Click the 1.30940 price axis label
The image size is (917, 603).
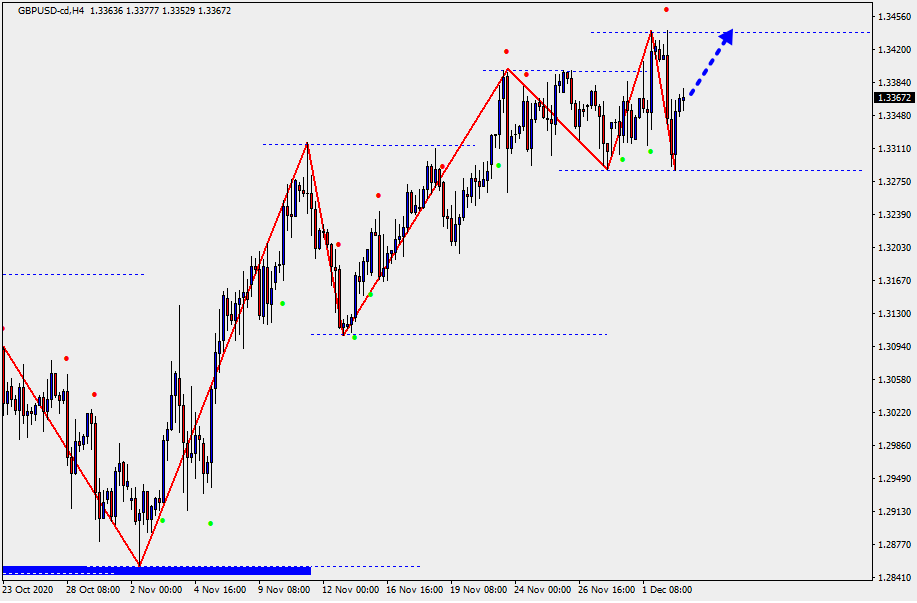pyautogui.click(x=891, y=347)
